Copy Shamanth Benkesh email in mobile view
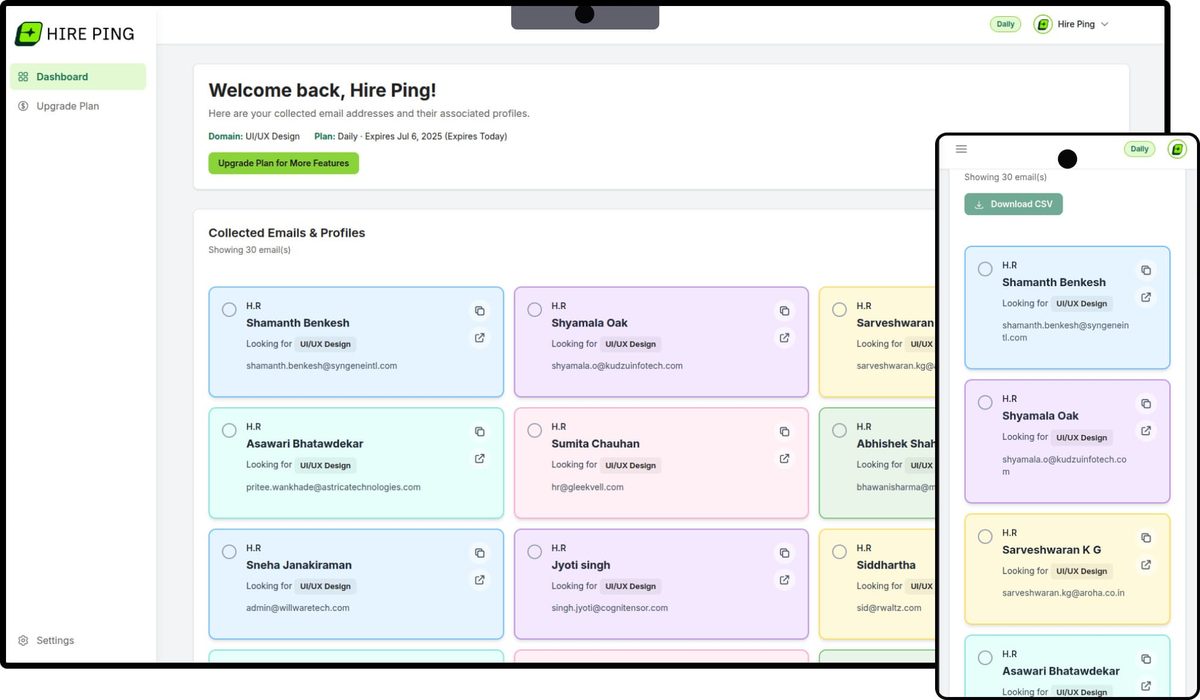Screen dimensions: 1200x700 [x=1146, y=270]
